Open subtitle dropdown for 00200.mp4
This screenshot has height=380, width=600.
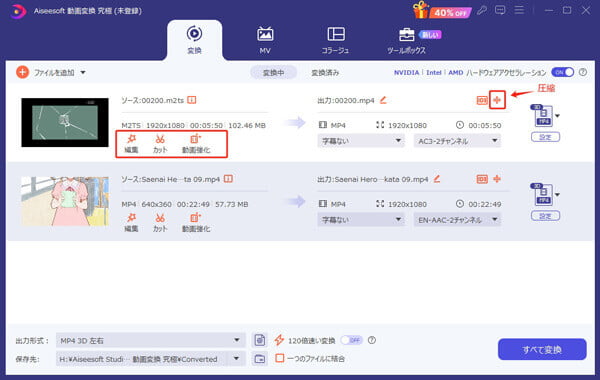click(361, 141)
